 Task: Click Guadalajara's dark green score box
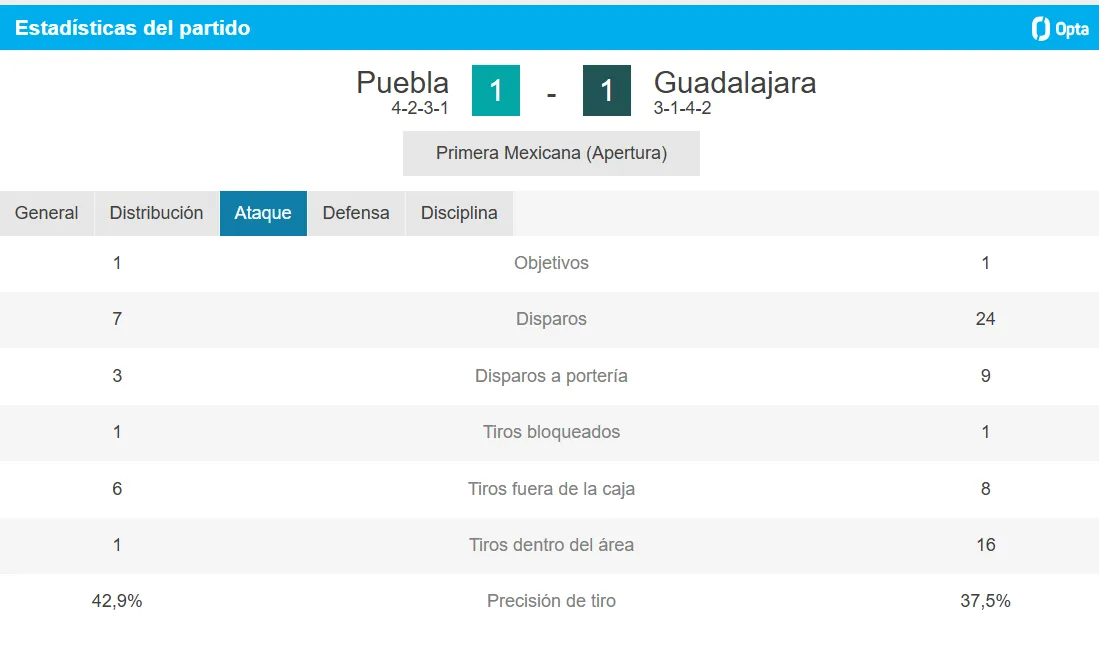tap(607, 90)
